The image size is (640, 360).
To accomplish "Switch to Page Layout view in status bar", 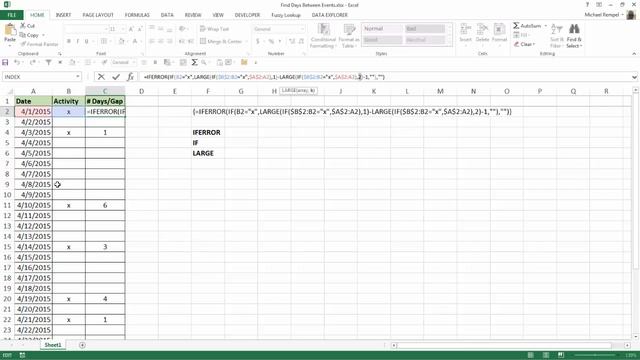I will pos(546,355).
